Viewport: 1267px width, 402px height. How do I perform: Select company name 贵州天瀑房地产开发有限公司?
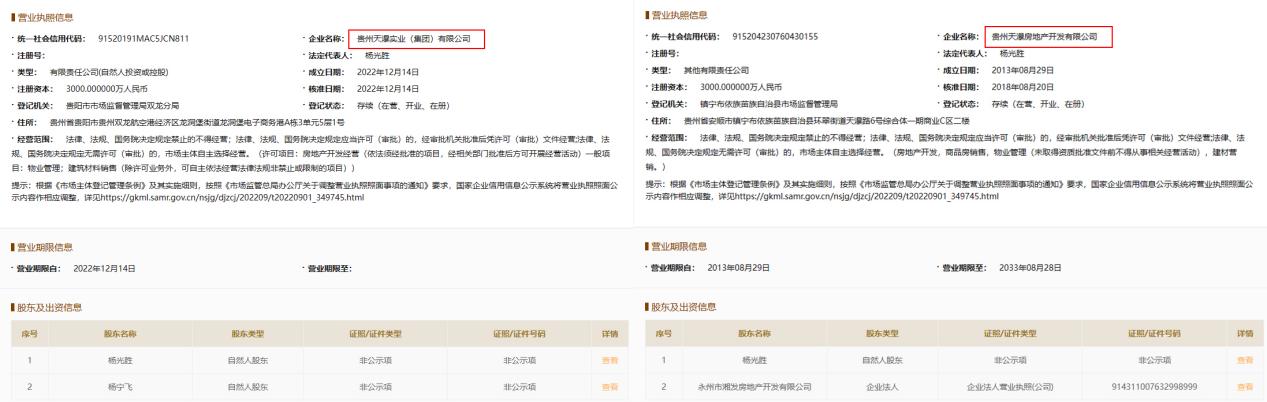pos(1044,37)
